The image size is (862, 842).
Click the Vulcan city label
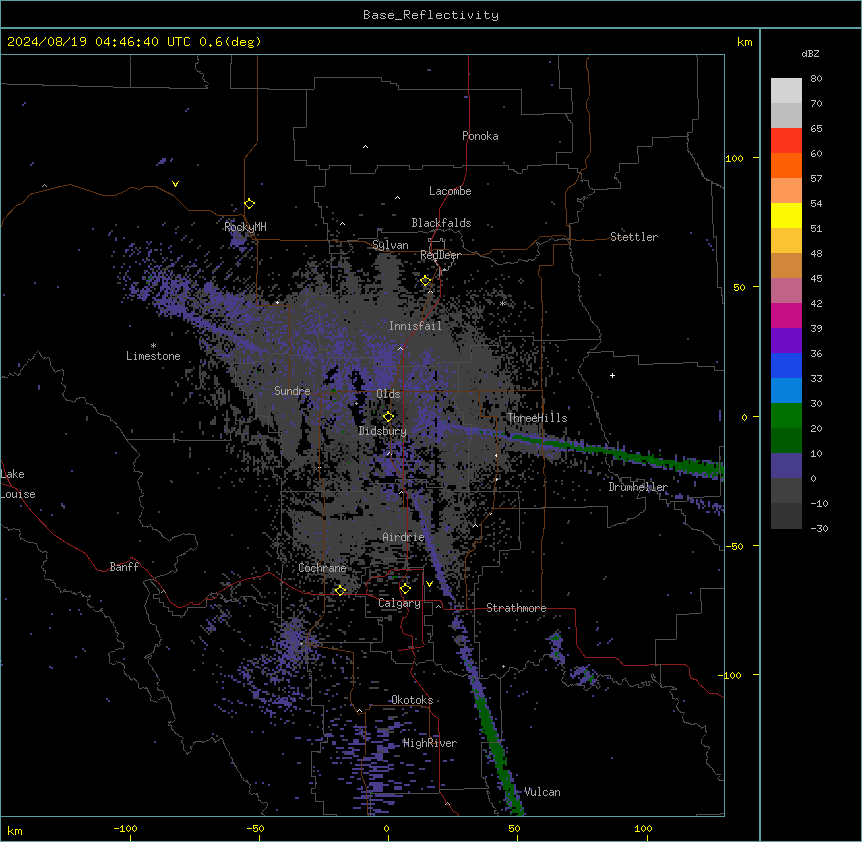[542, 792]
